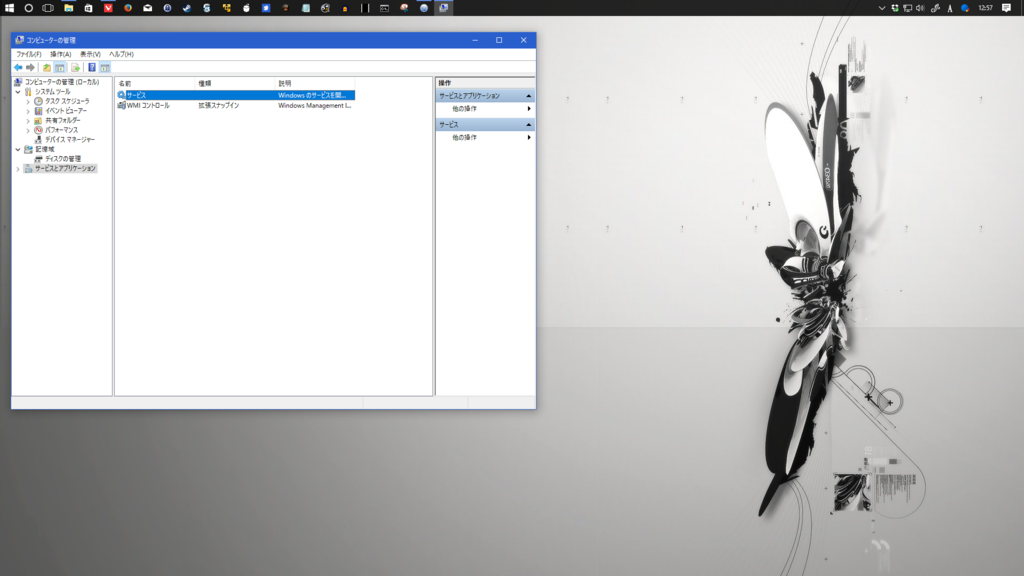Select システム ツール in the tree
Screen dimensions: 1024x576
pos(52,91)
